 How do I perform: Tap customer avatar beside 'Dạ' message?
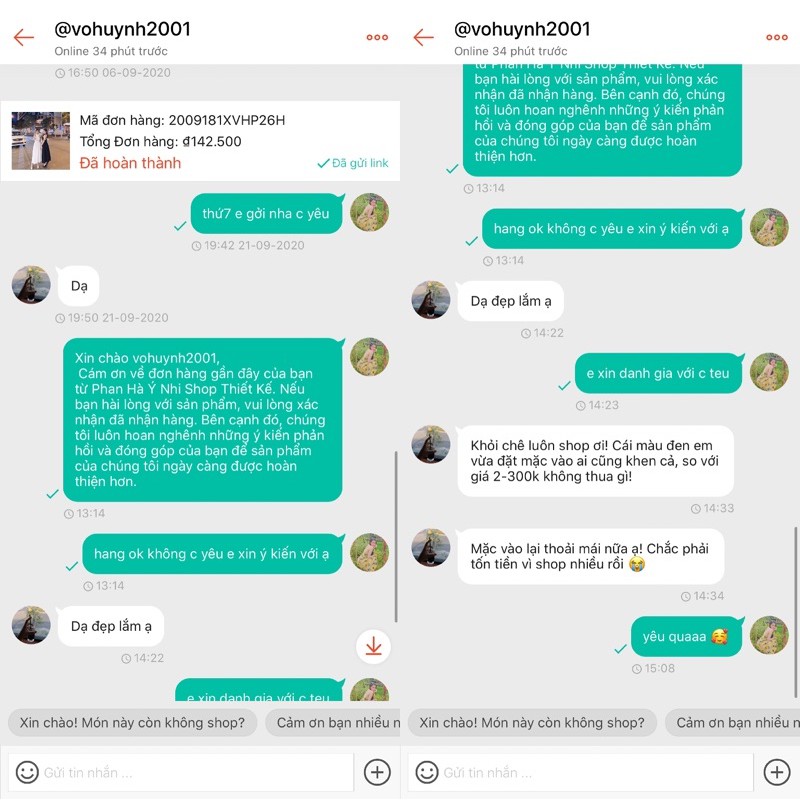pyautogui.click(x=31, y=285)
